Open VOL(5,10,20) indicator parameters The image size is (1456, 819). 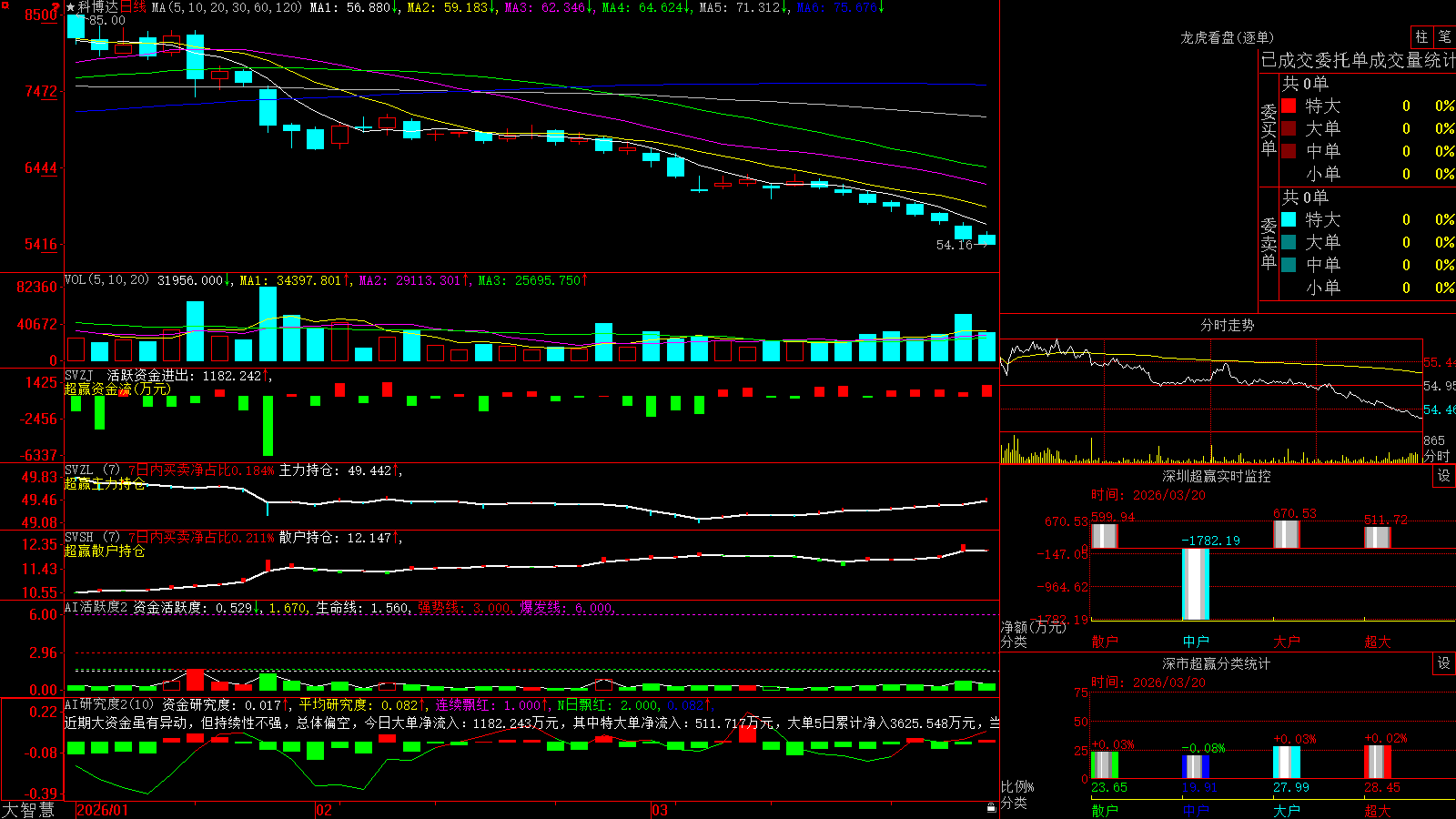[106, 280]
